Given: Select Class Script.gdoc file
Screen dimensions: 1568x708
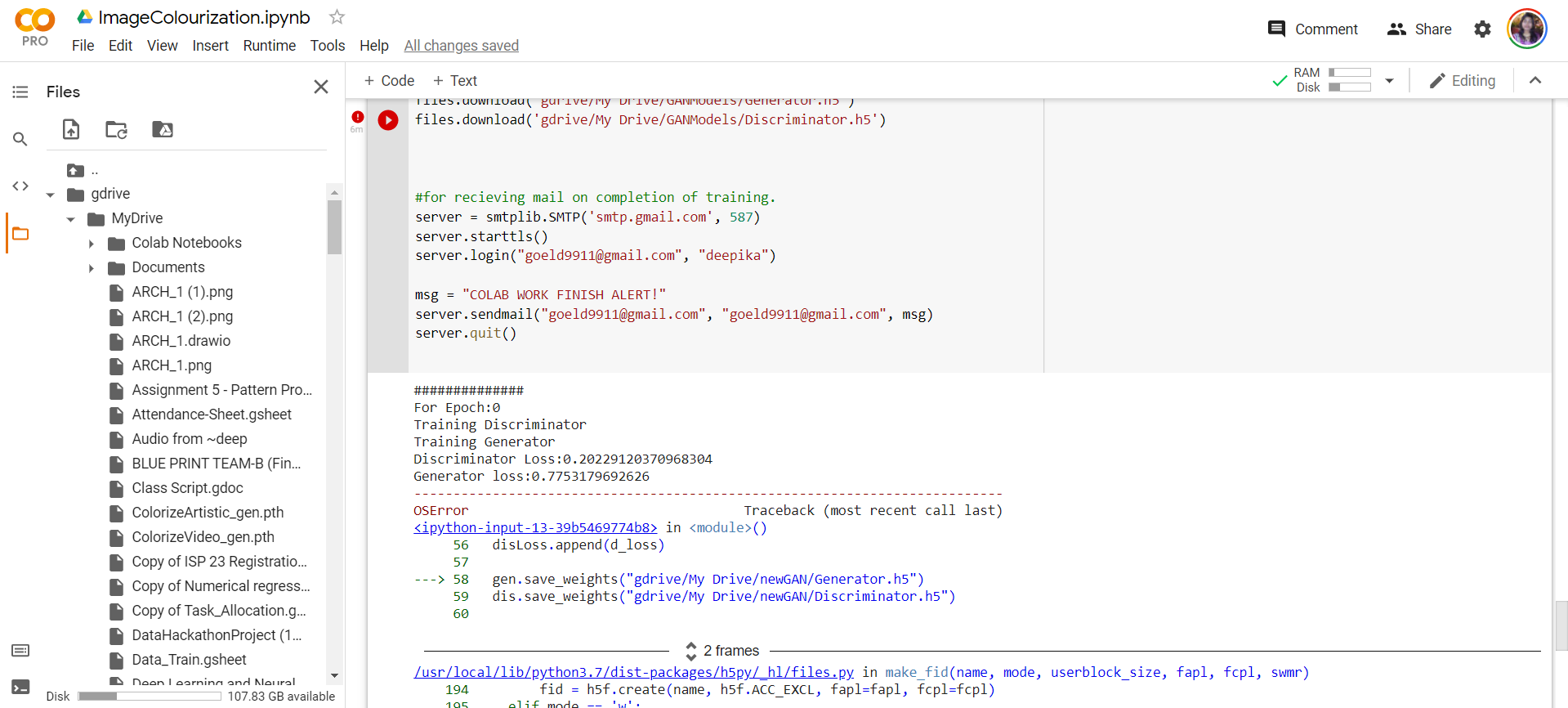Looking at the screenshot, I should click(187, 488).
